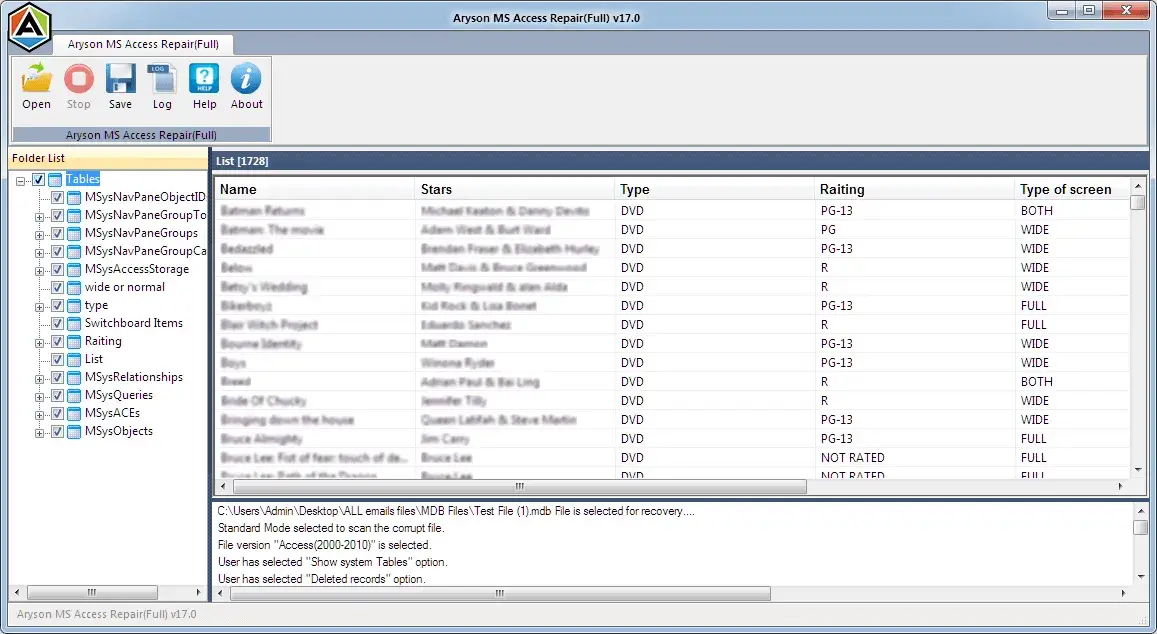
Task: Select table icon beside Switchboard Items
Action: point(74,324)
